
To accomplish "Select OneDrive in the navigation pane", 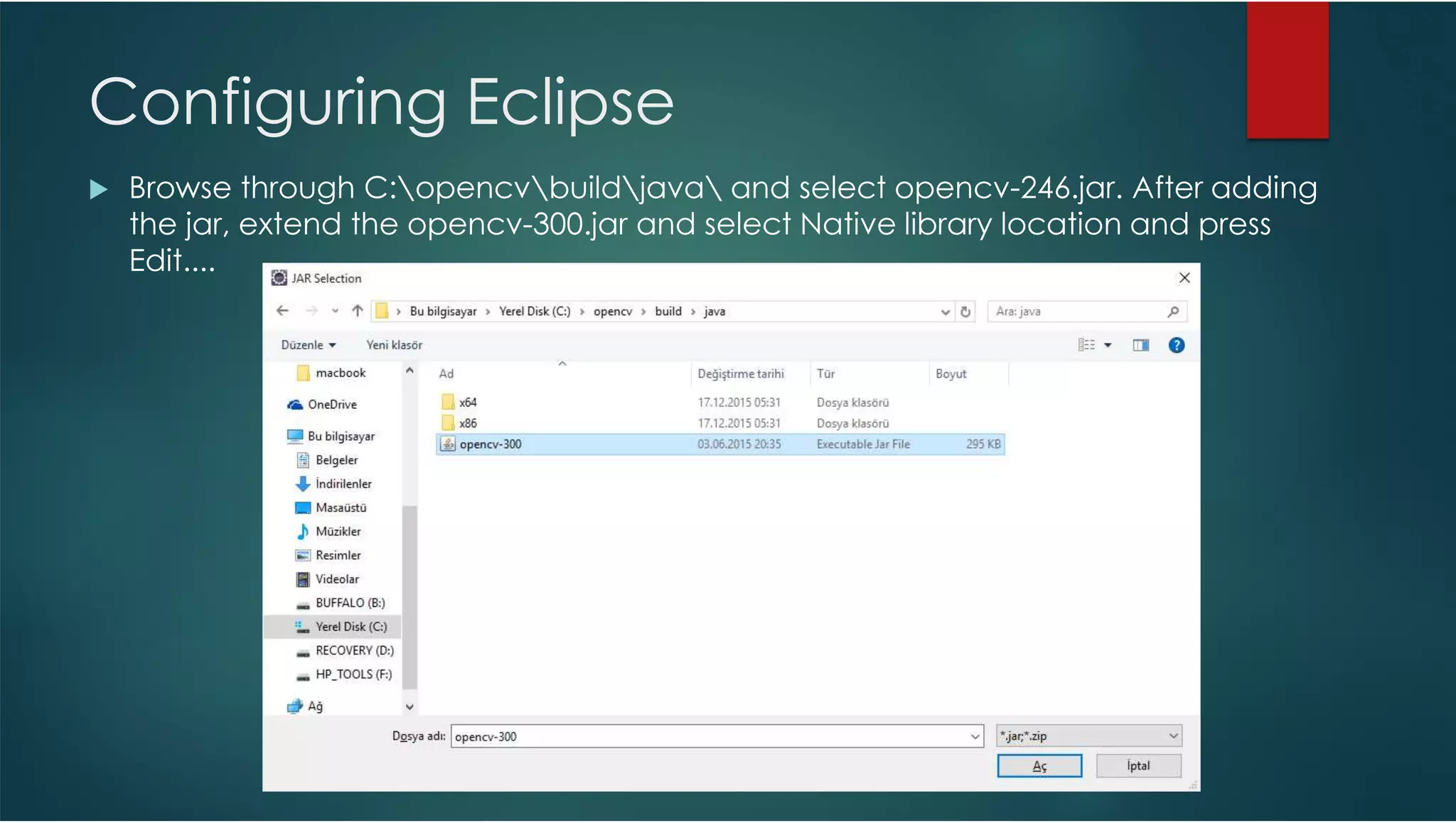I will click(x=331, y=404).
